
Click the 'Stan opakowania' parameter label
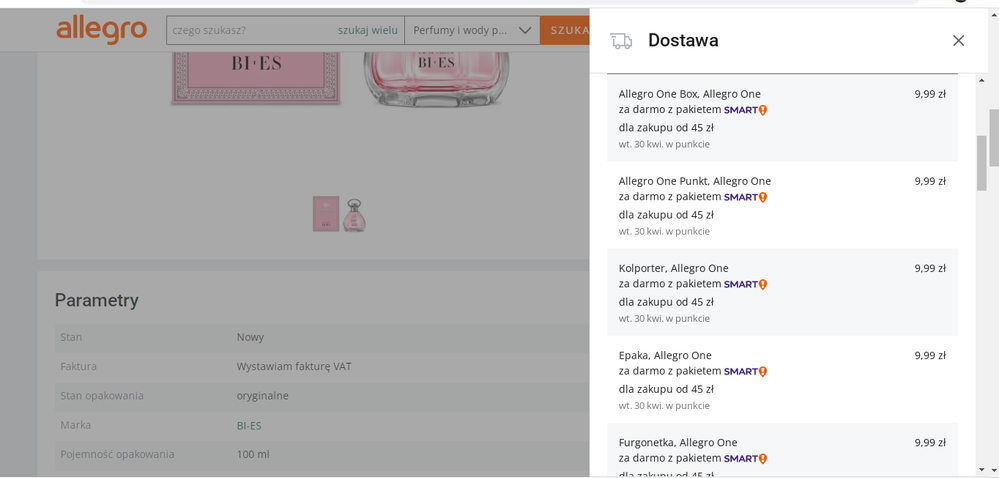click(102, 396)
